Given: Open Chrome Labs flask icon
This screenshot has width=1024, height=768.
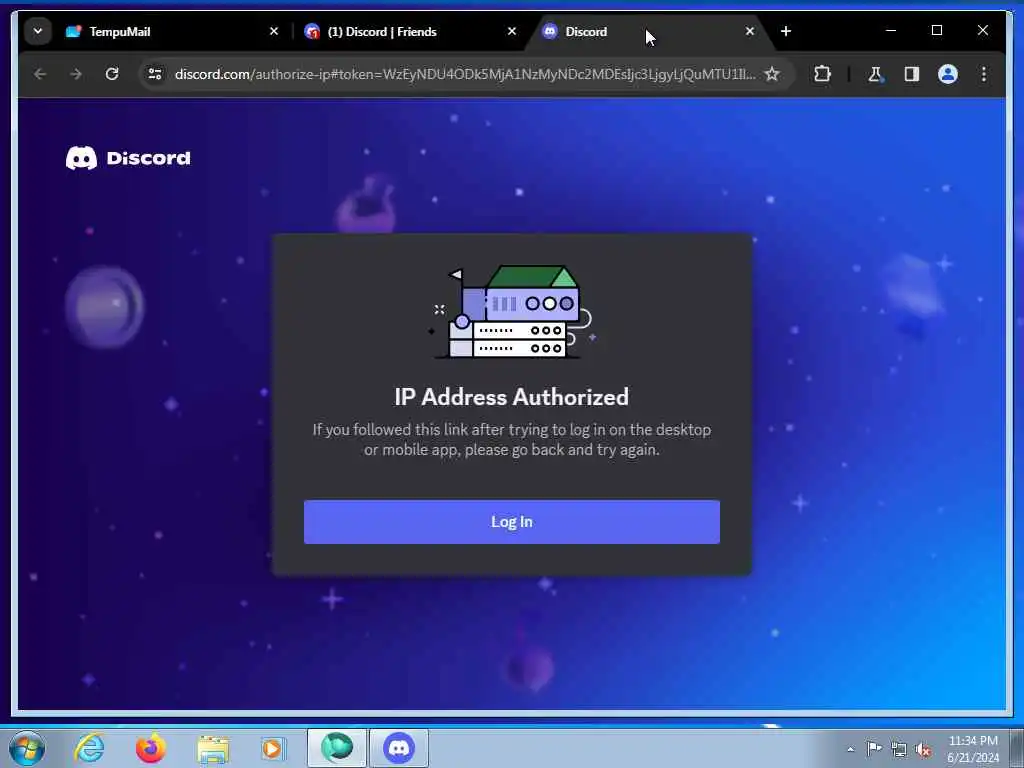Looking at the screenshot, I should click(x=875, y=74).
